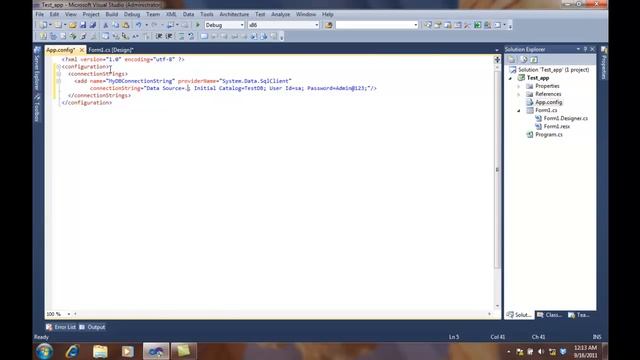
Task: Select Program.cs in Solution Explorer
Action: [x=549, y=135]
